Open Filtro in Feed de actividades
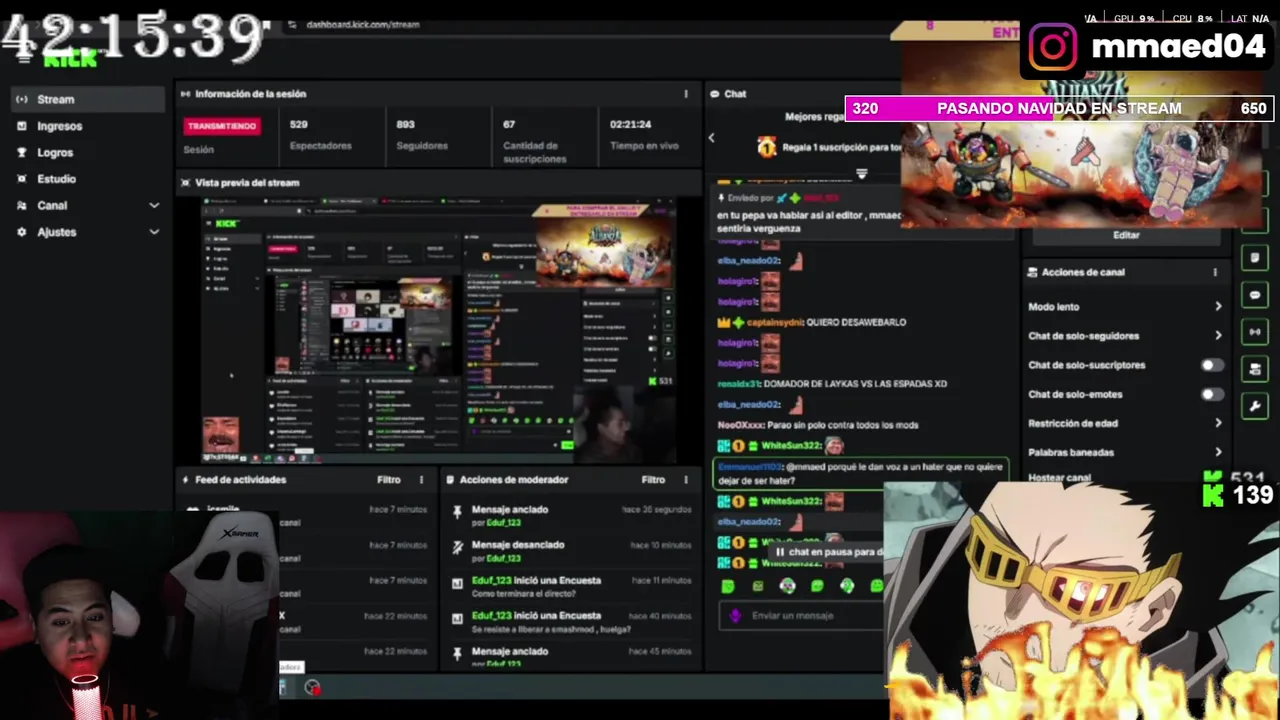Screen dimensions: 1280x720 pos(389,480)
